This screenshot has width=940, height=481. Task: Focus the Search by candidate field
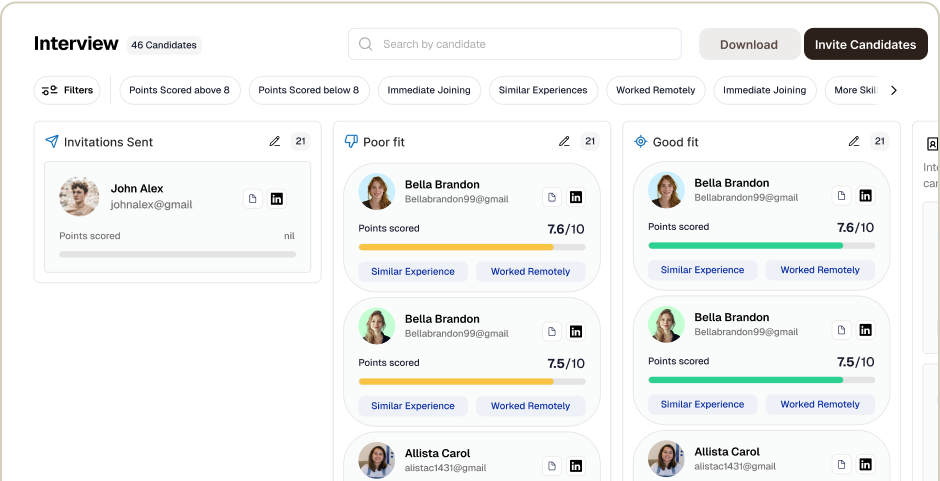[515, 44]
